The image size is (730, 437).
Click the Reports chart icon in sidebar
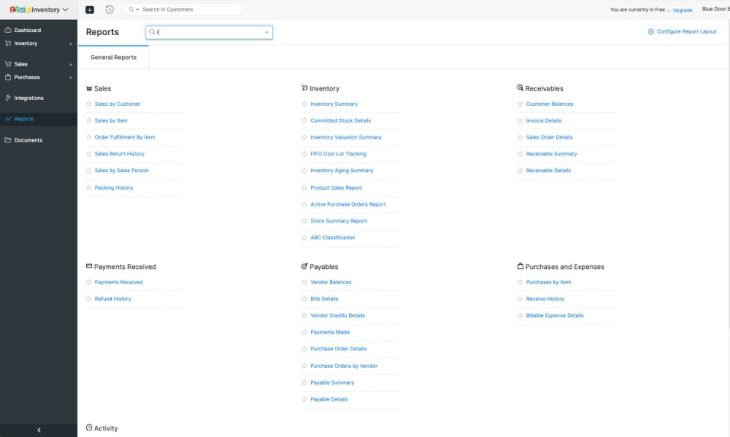pyautogui.click(x=8, y=119)
